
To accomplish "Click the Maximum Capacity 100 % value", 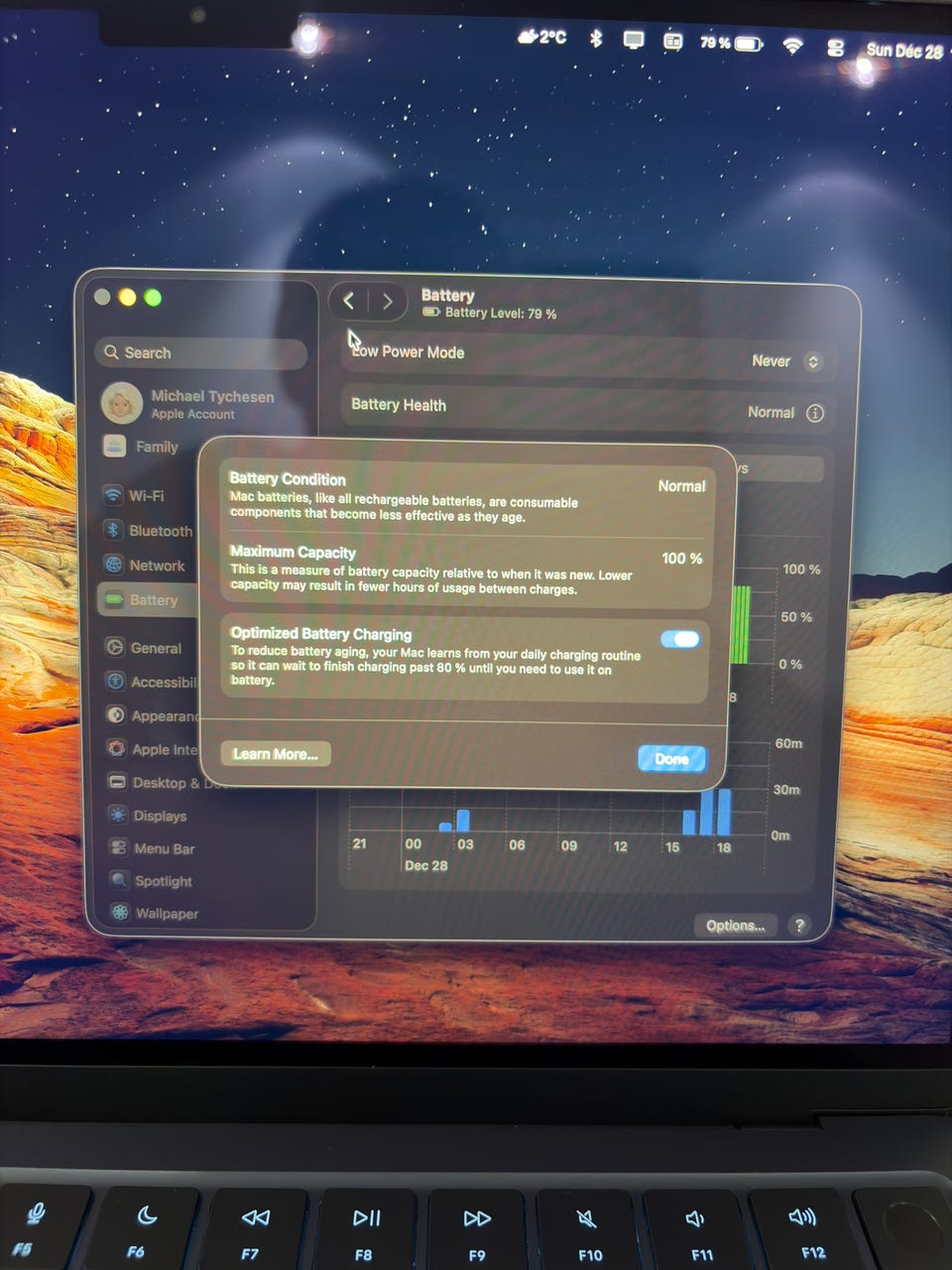I will (x=681, y=559).
